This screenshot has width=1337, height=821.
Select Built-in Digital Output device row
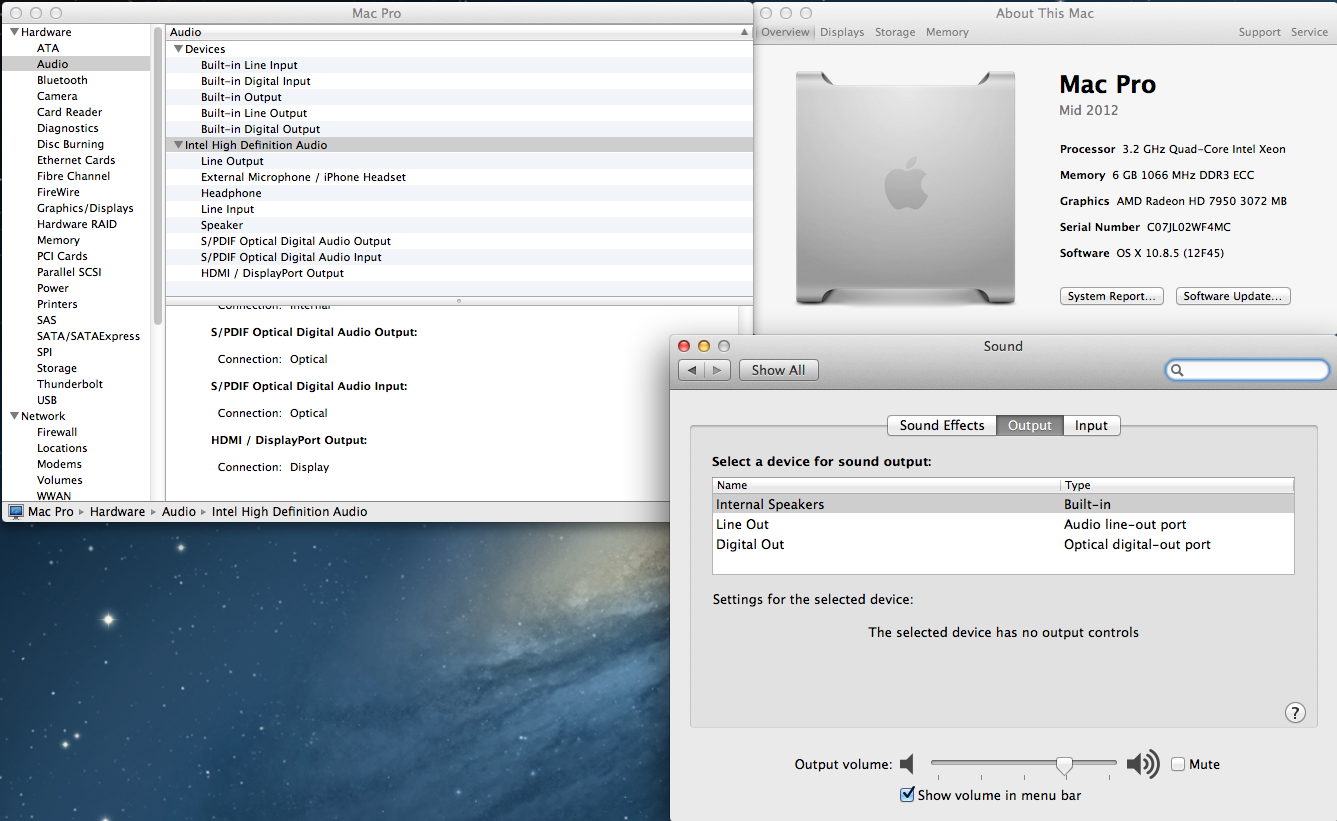(459, 129)
